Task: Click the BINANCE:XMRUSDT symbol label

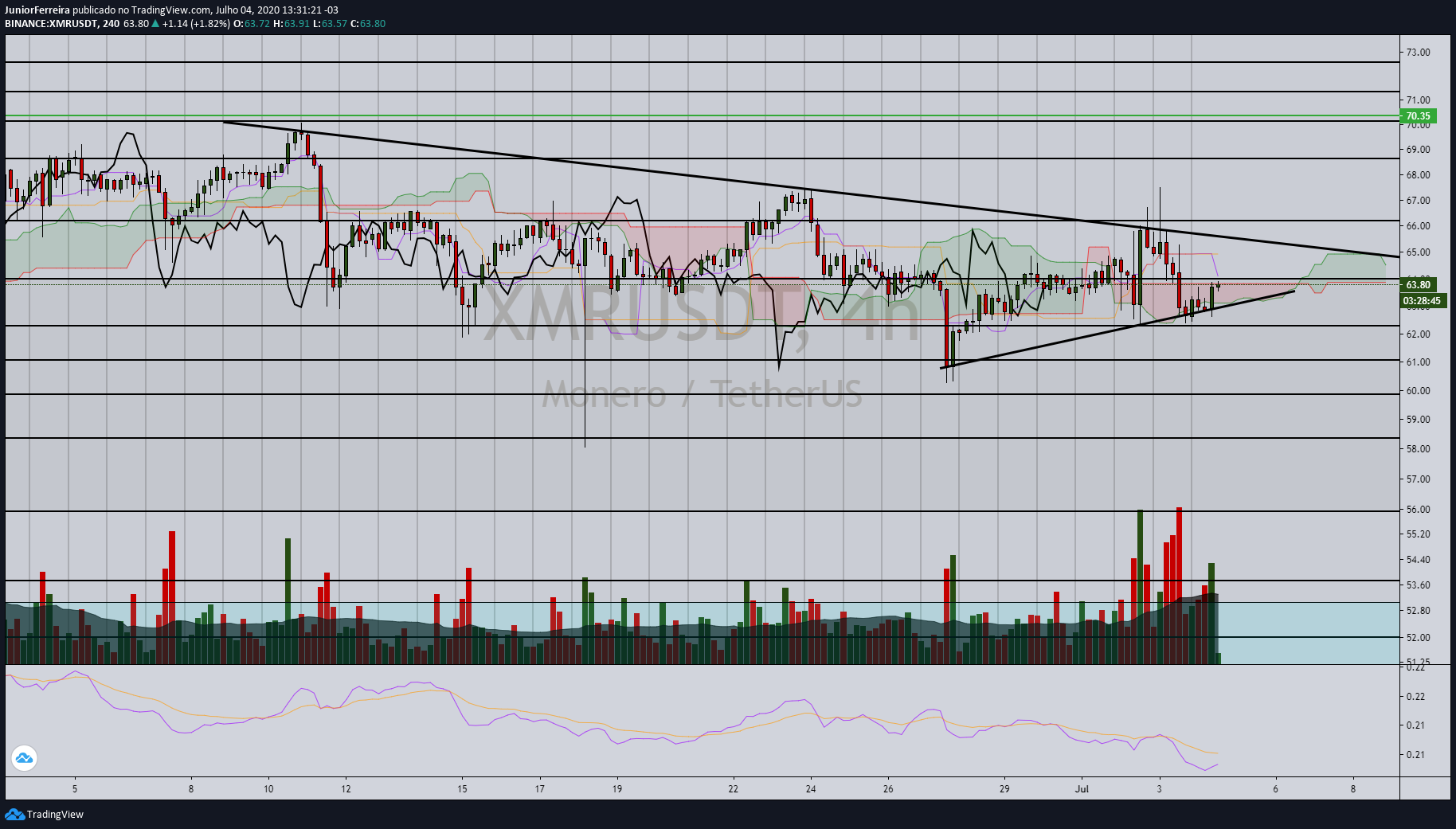Action: [x=51, y=24]
